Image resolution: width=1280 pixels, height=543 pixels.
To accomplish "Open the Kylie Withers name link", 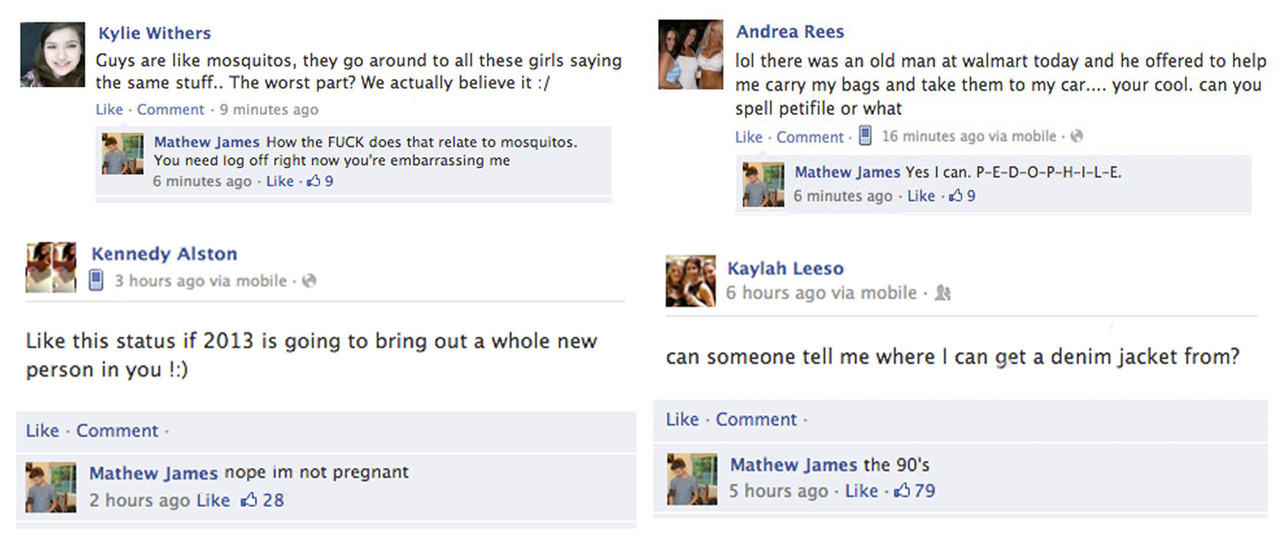I will pos(154,33).
